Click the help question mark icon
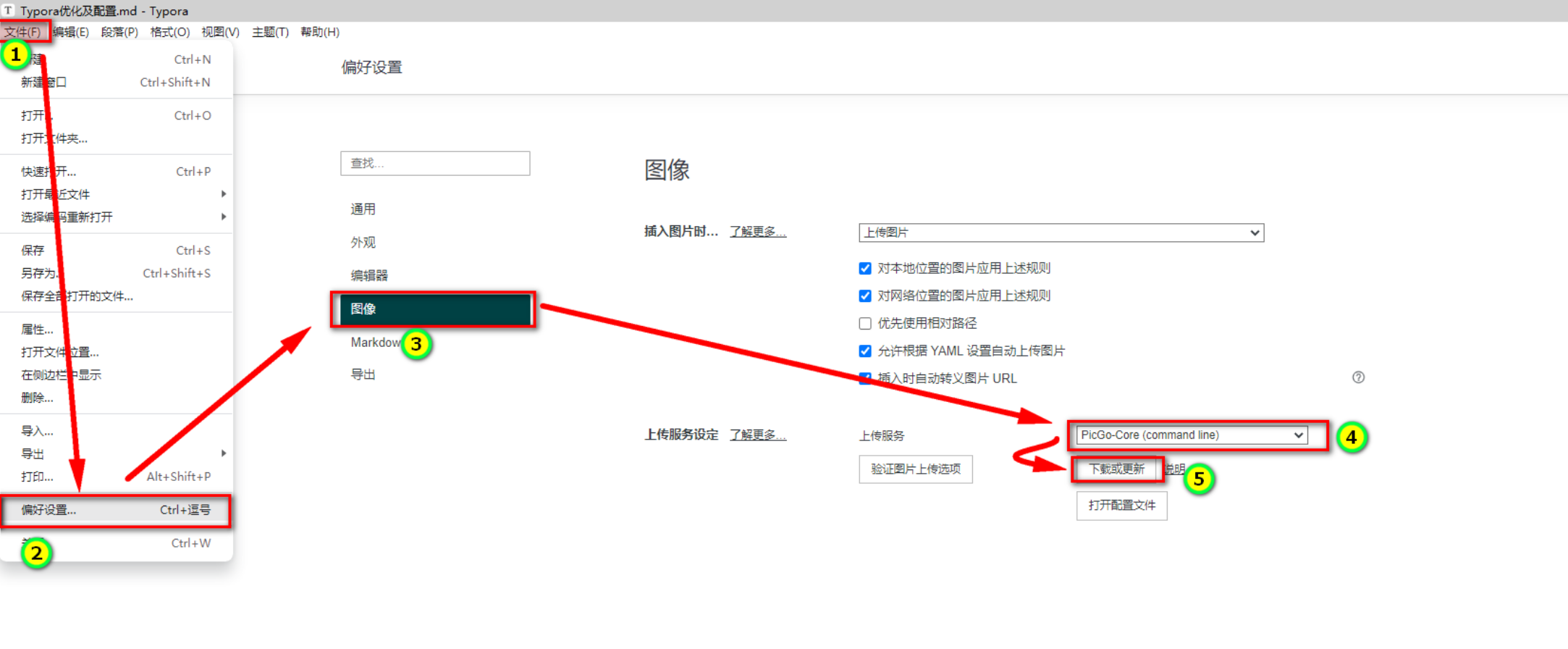Screen dimensions: 1568x649 tap(1358, 377)
